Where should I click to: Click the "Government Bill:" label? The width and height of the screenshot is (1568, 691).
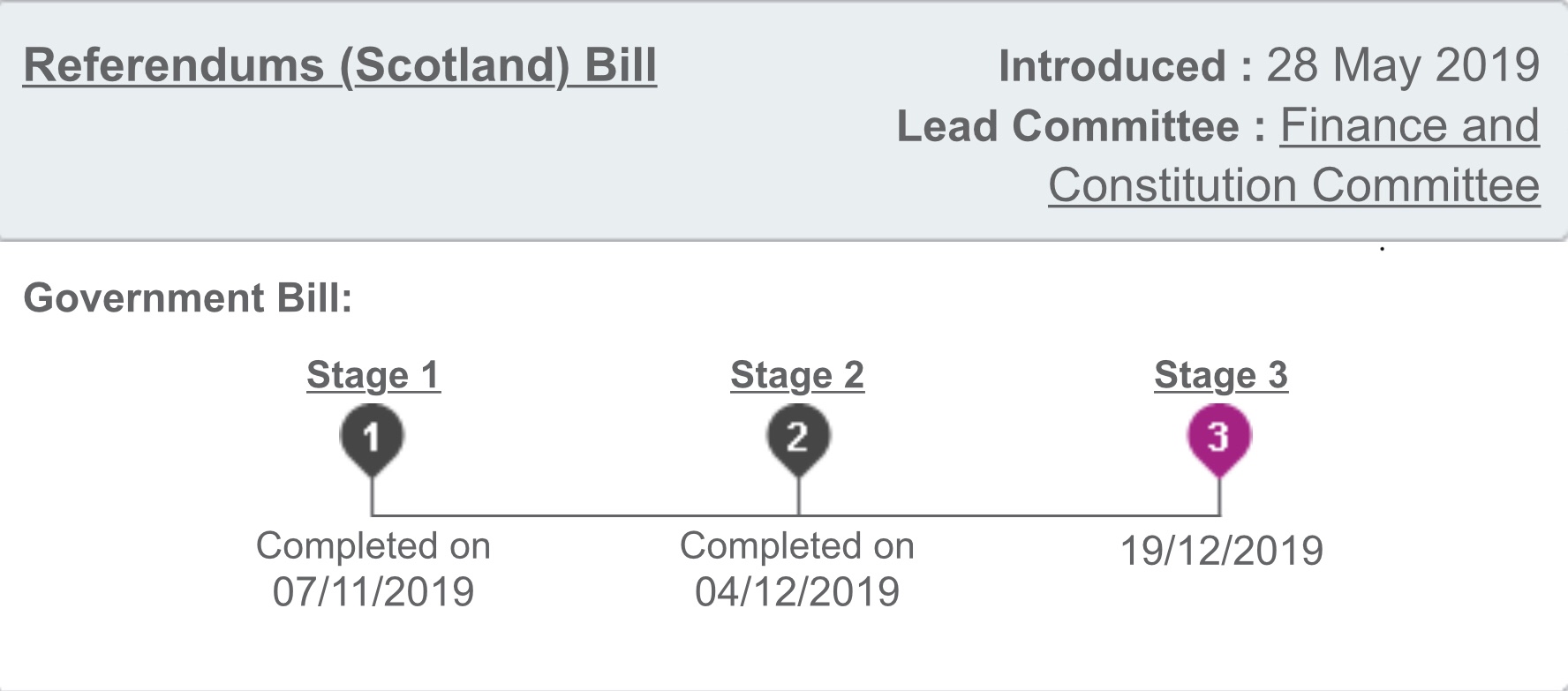(x=188, y=298)
